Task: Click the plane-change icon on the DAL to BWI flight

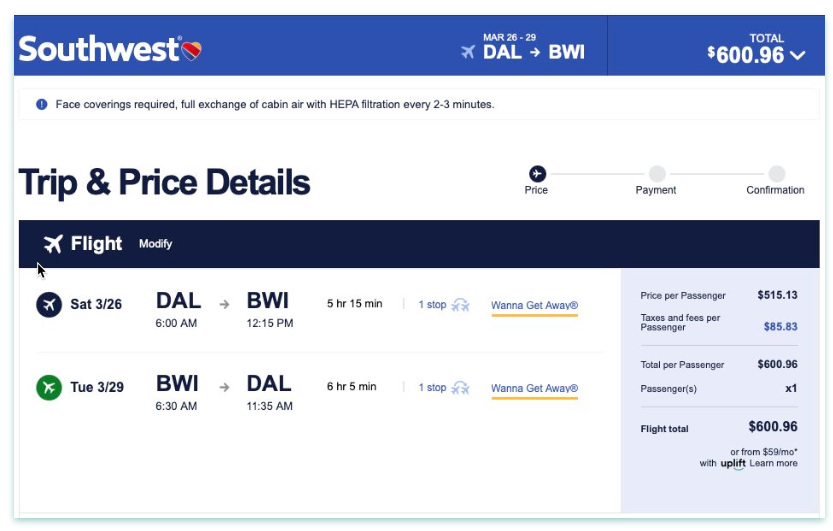Action: pyautogui.click(x=461, y=305)
